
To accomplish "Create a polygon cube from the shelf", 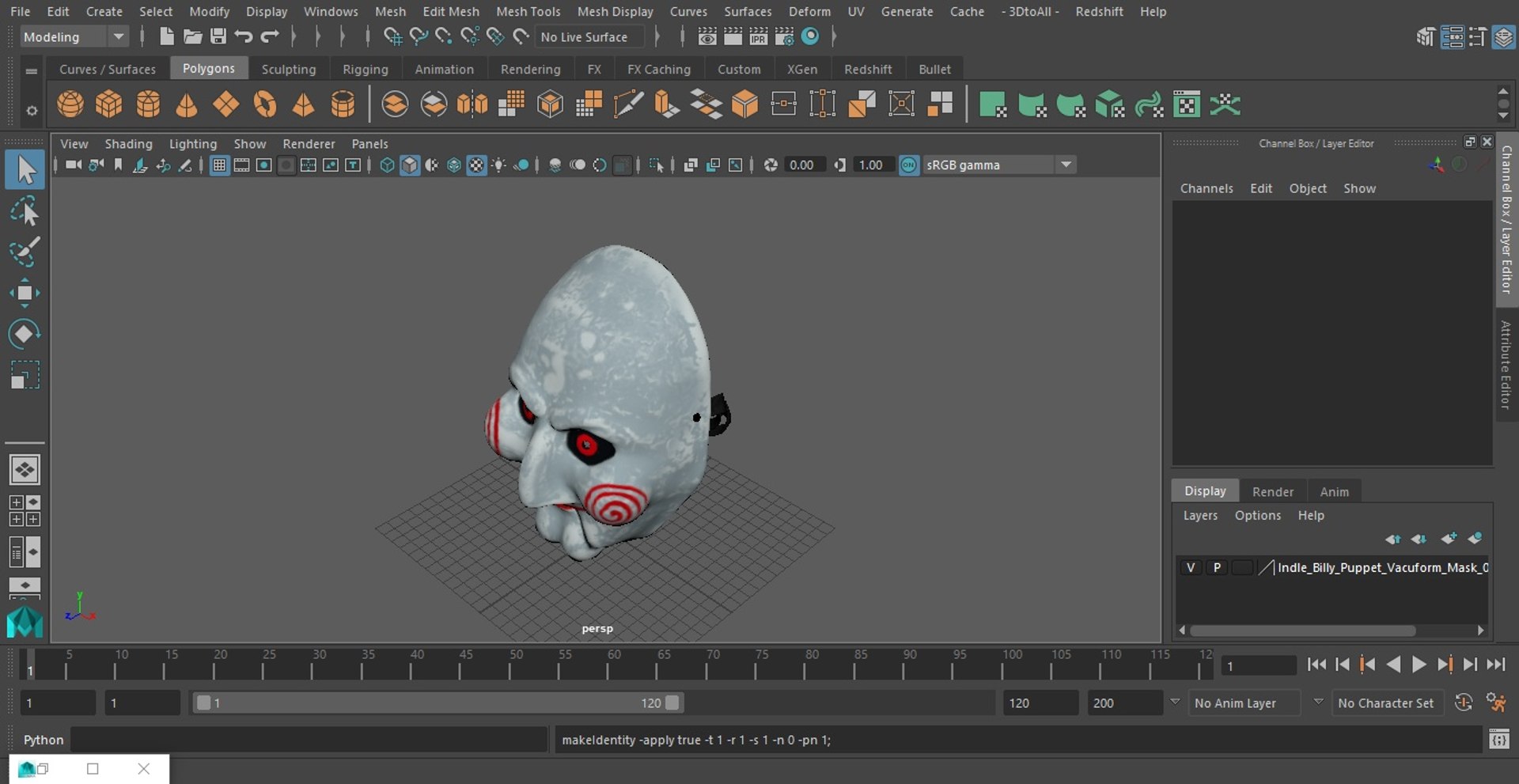I will (x=109, y=104).
